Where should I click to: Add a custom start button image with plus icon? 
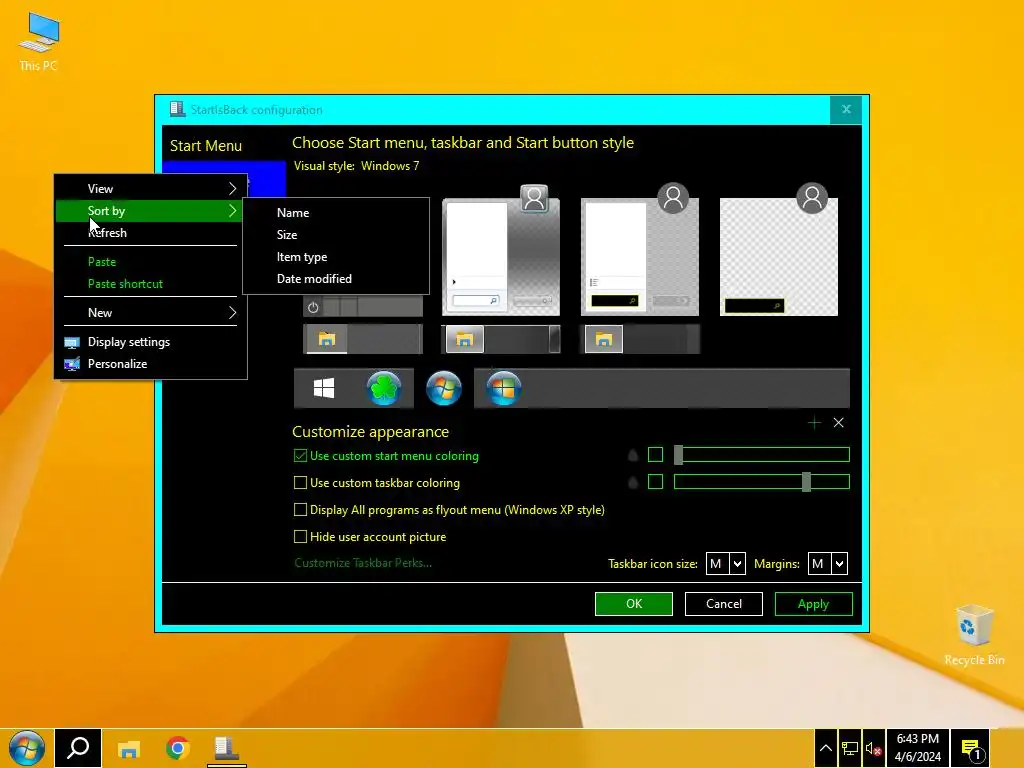[x=814, y=423]
